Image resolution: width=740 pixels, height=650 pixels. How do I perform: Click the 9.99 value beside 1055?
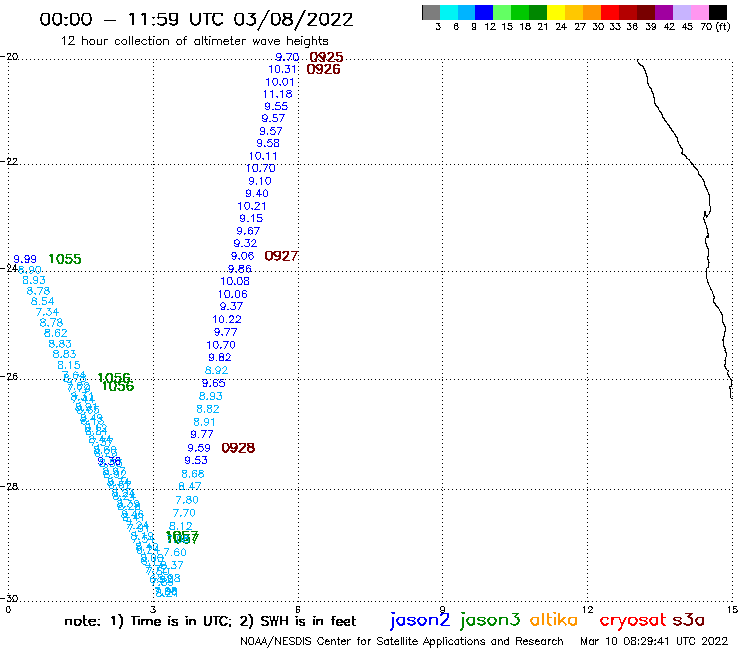coord(25,259)
